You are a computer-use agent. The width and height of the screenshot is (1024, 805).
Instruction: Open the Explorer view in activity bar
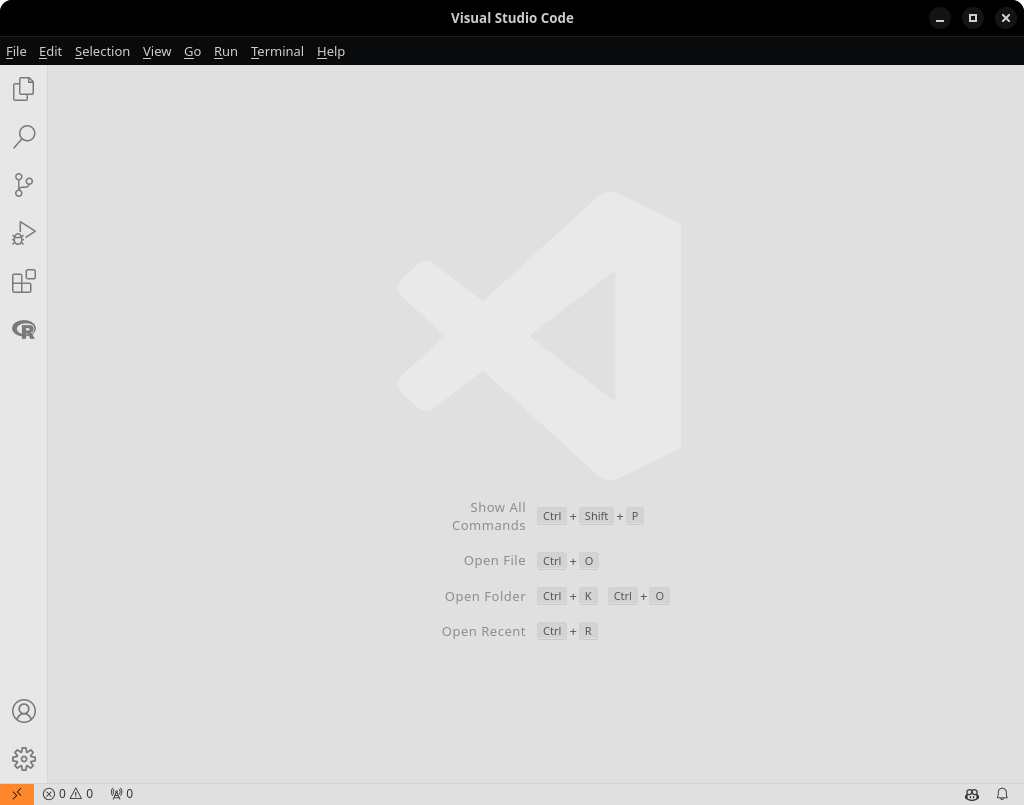(24, 89)
